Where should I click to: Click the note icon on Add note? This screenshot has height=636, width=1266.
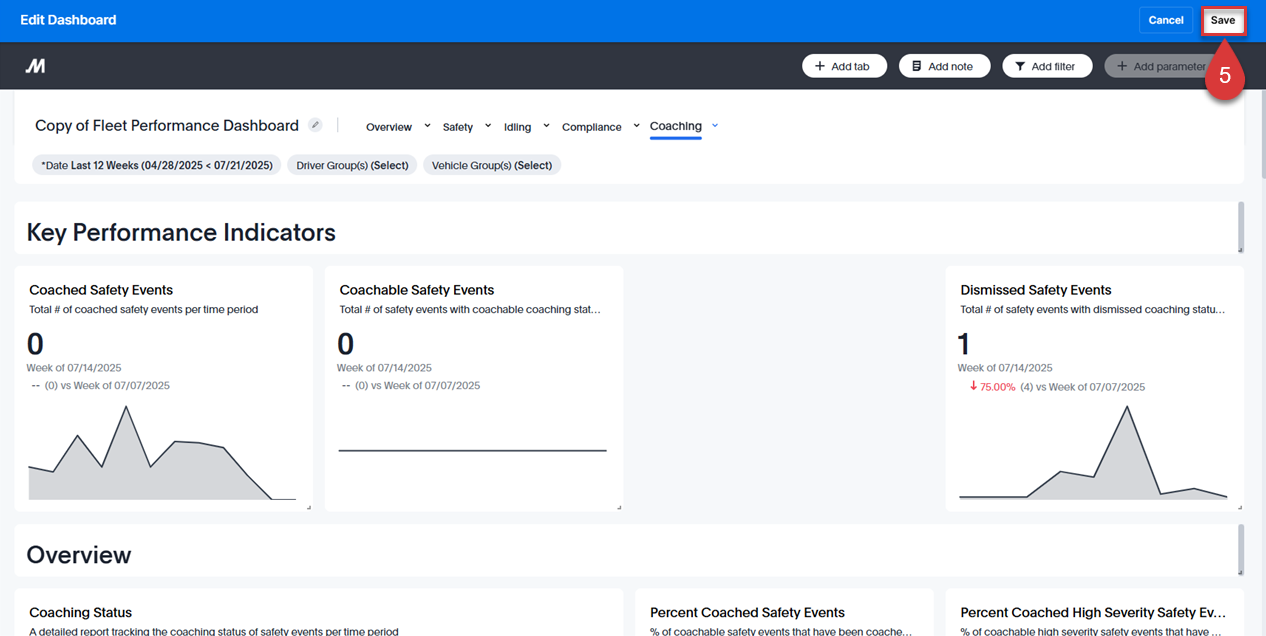point(917,65)
